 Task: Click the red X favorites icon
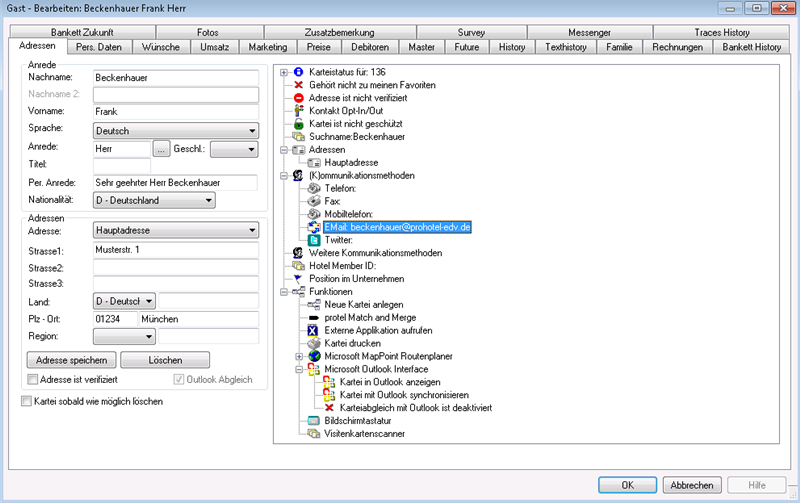[x=298, y=85]
